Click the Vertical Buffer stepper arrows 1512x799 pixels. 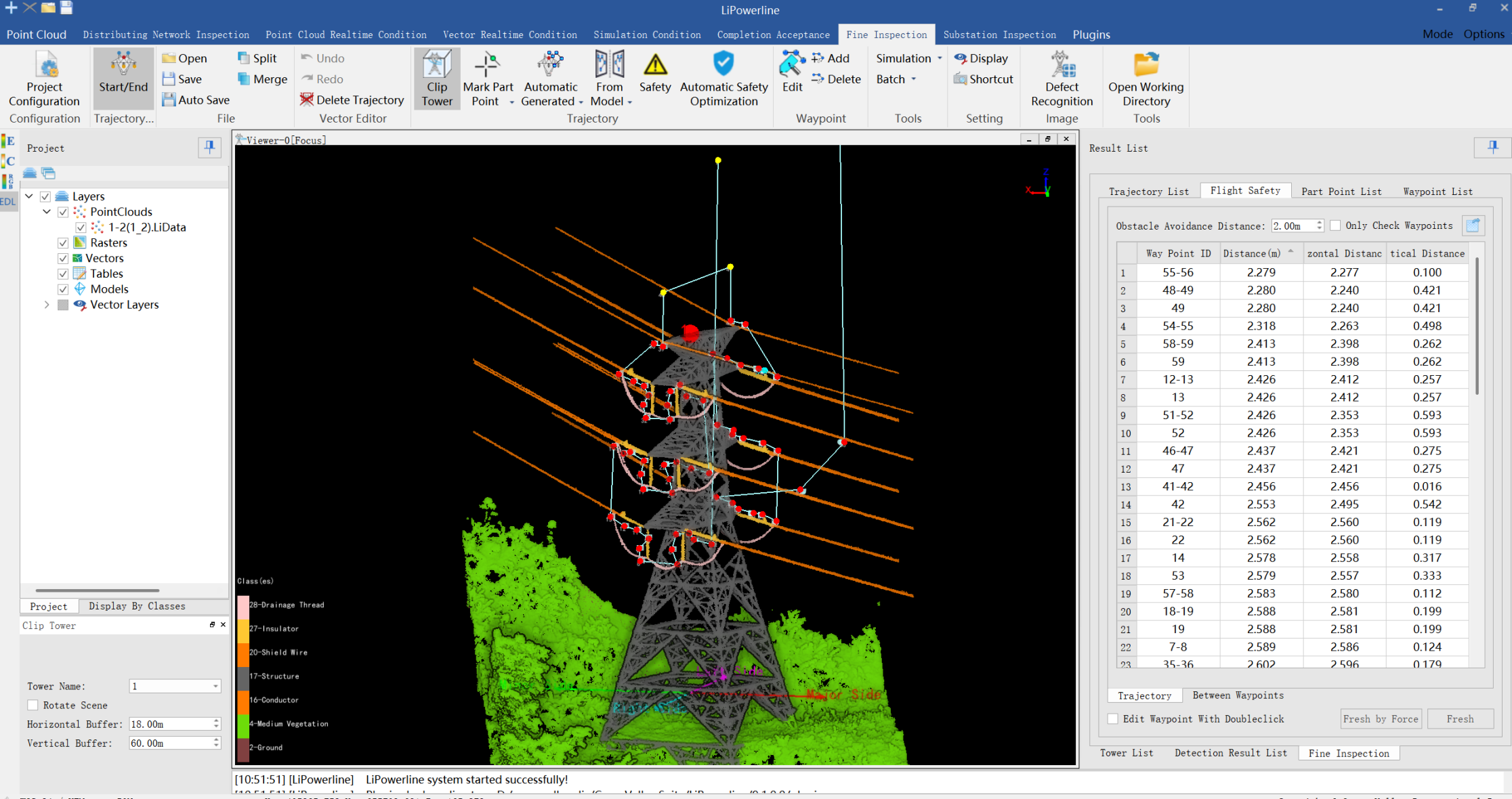point(216,743)
